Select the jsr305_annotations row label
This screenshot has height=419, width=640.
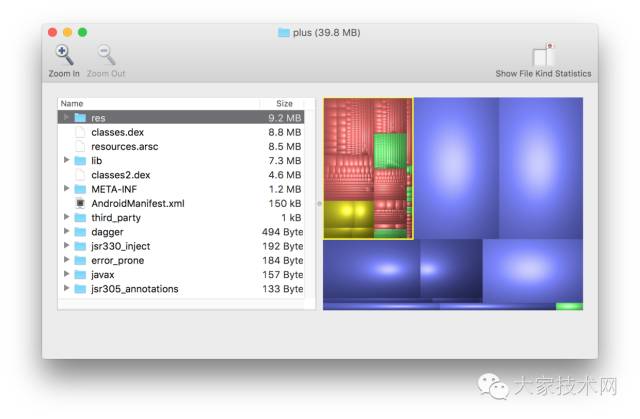(135, 289)
